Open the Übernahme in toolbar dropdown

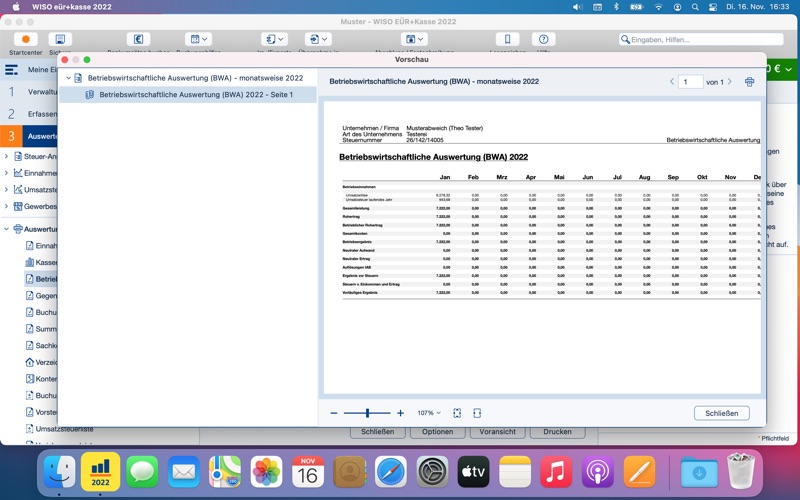tap(318, 39)
